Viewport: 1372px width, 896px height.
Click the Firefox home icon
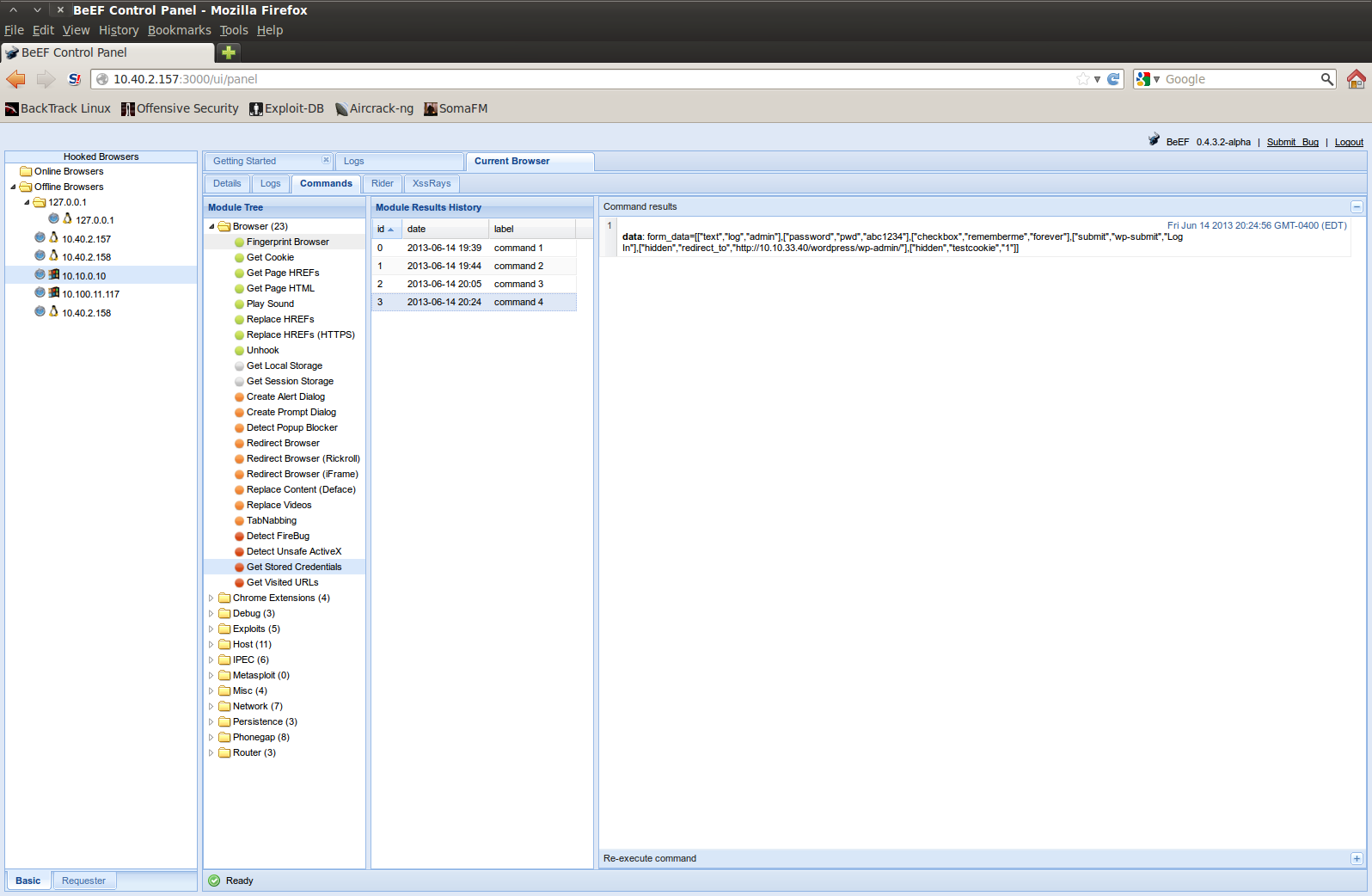tap(1357, 79)
